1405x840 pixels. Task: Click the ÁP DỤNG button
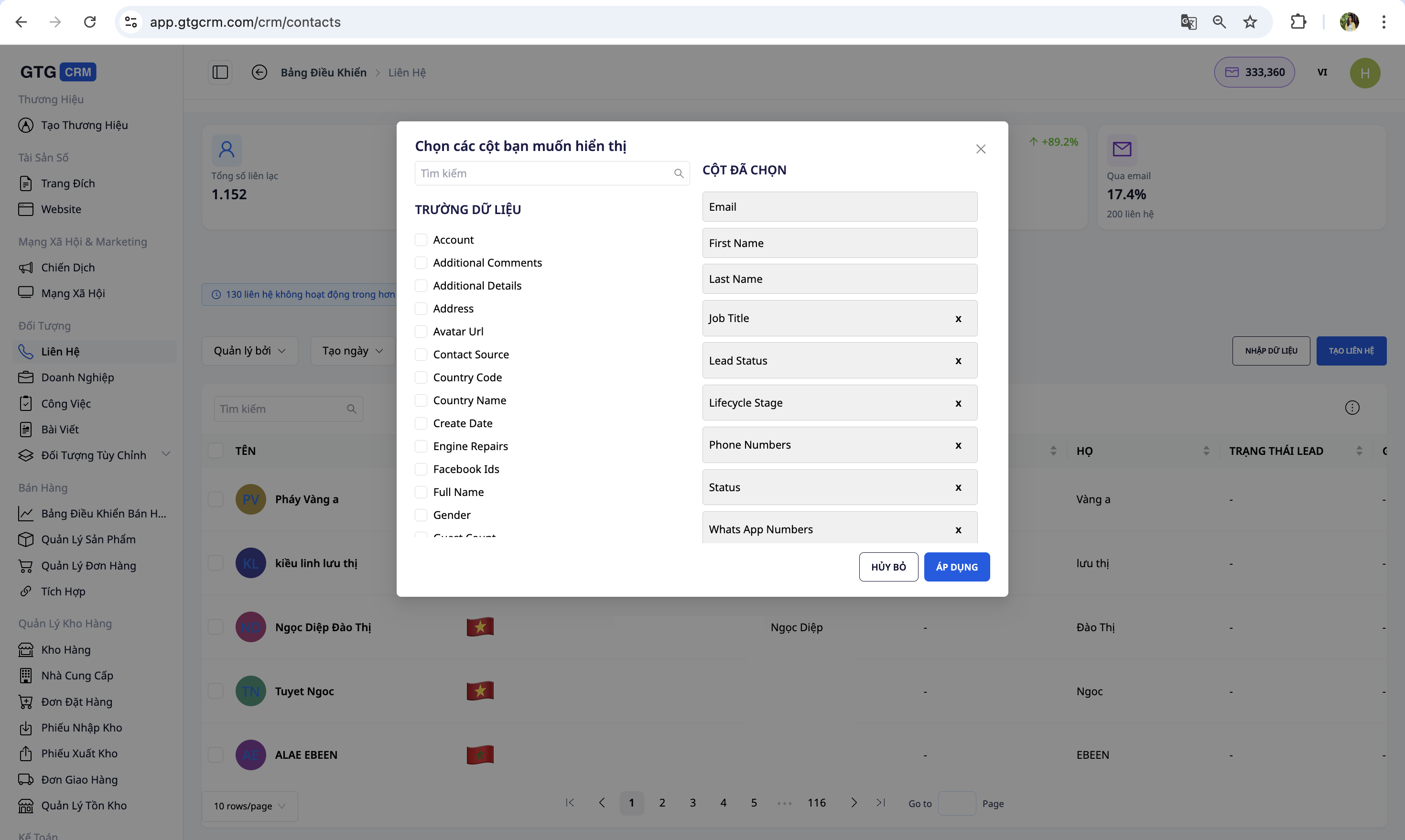coord(956,567)
